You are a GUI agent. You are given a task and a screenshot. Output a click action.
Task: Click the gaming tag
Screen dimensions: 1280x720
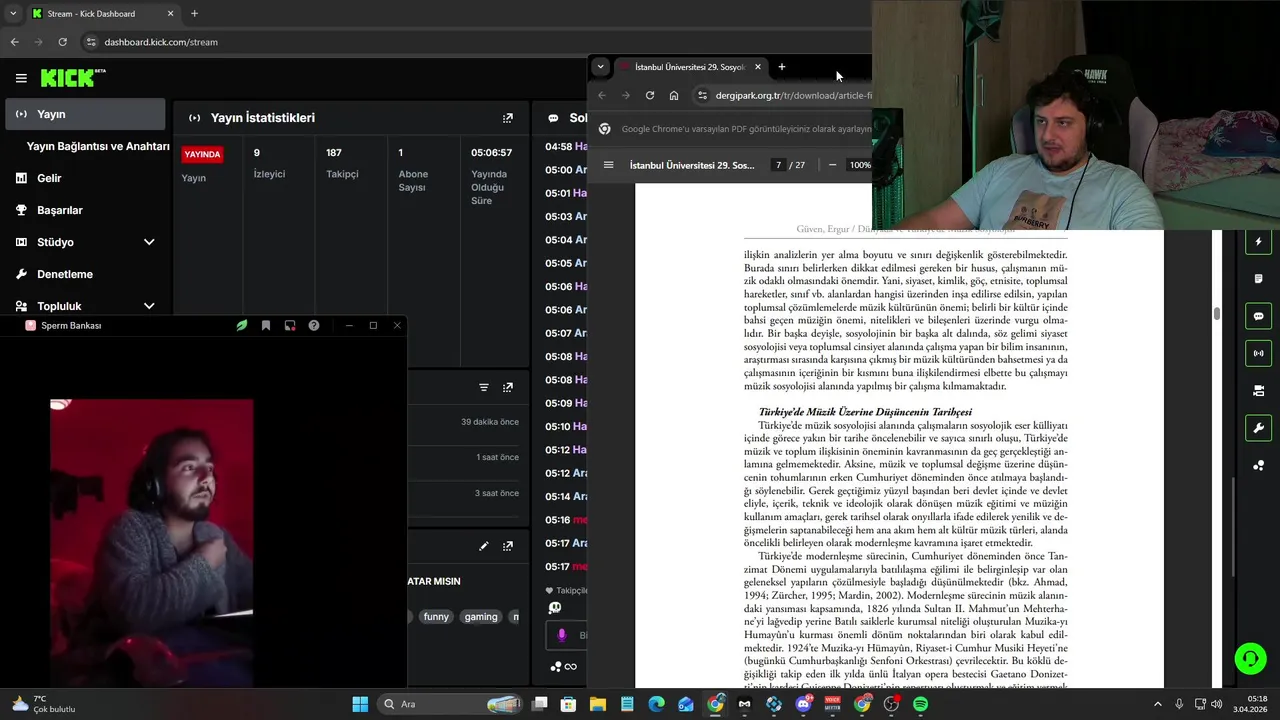click(481, 617)
